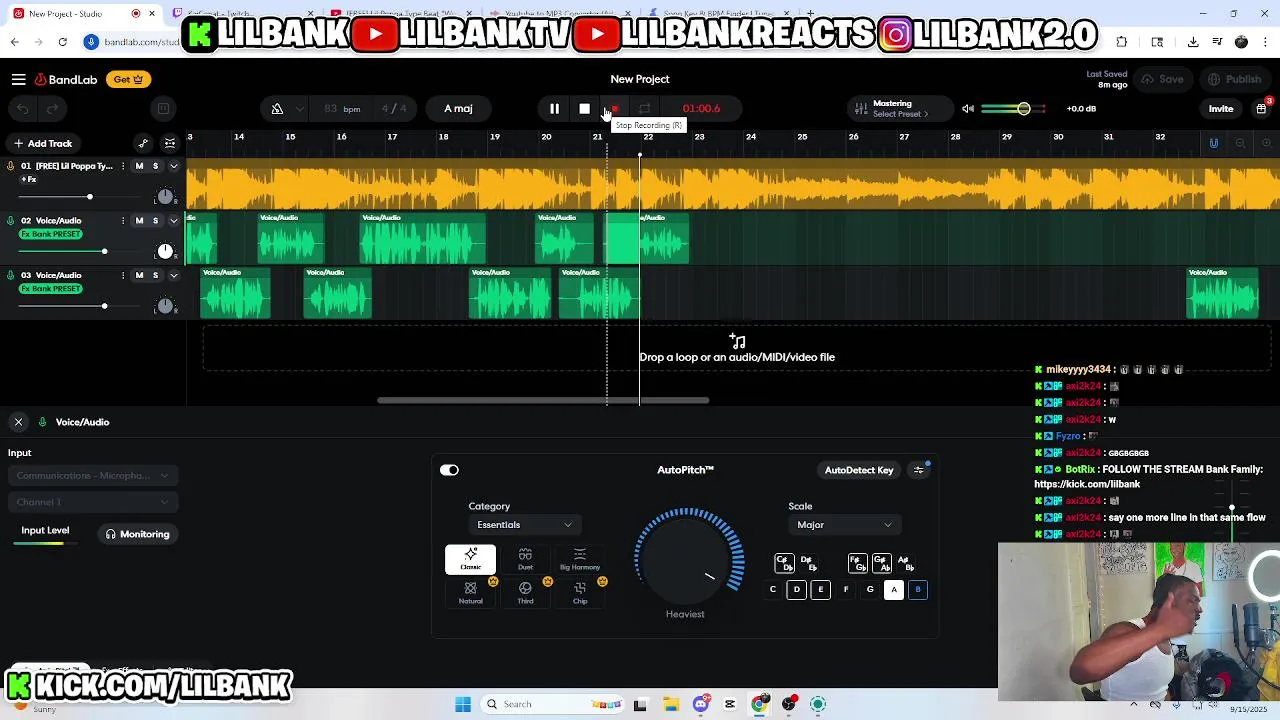Expand track 01 chevron
This screenshot has width=1280, height=720.
tap(174, 166)
